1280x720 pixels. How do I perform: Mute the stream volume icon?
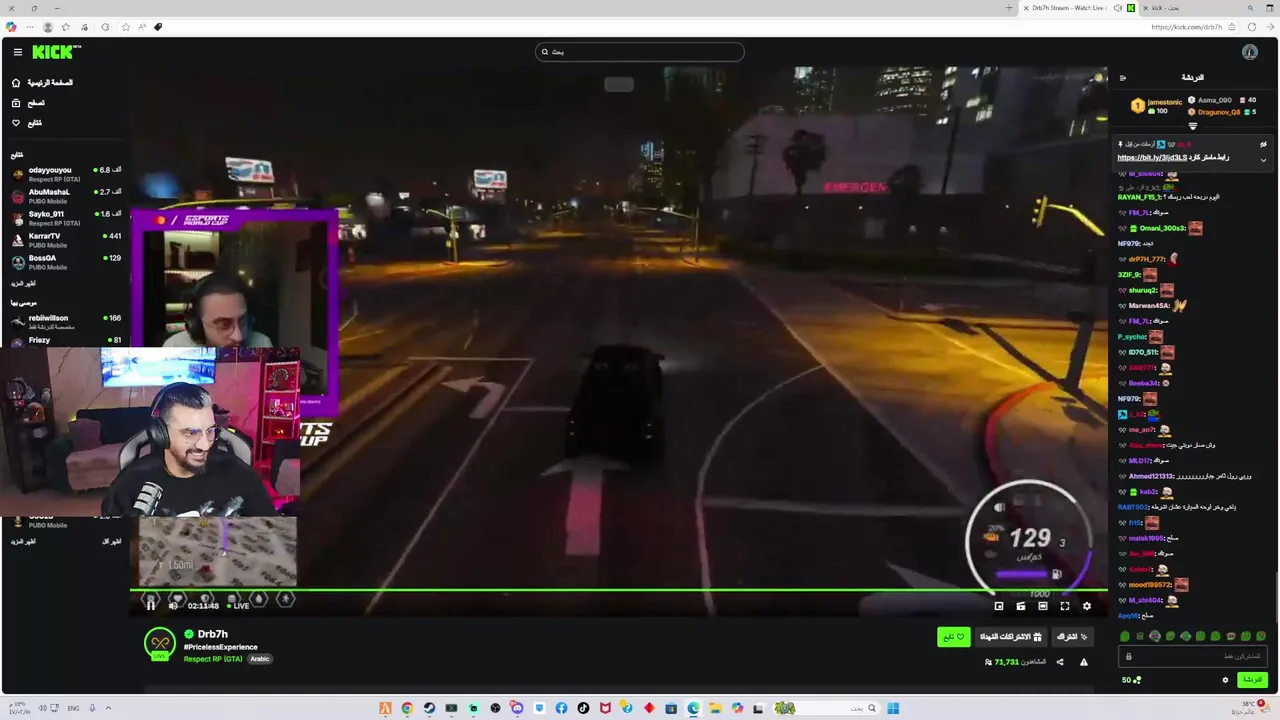(174, 604)
